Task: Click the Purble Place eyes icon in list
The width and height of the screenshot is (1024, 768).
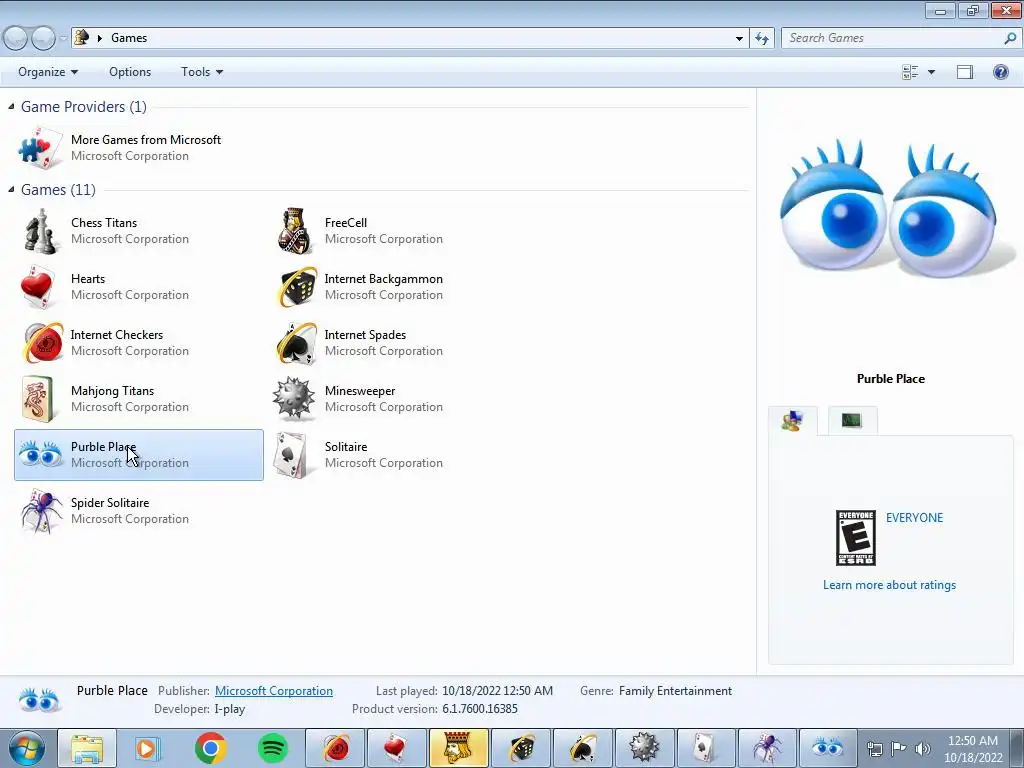Action: pos(40,454)
